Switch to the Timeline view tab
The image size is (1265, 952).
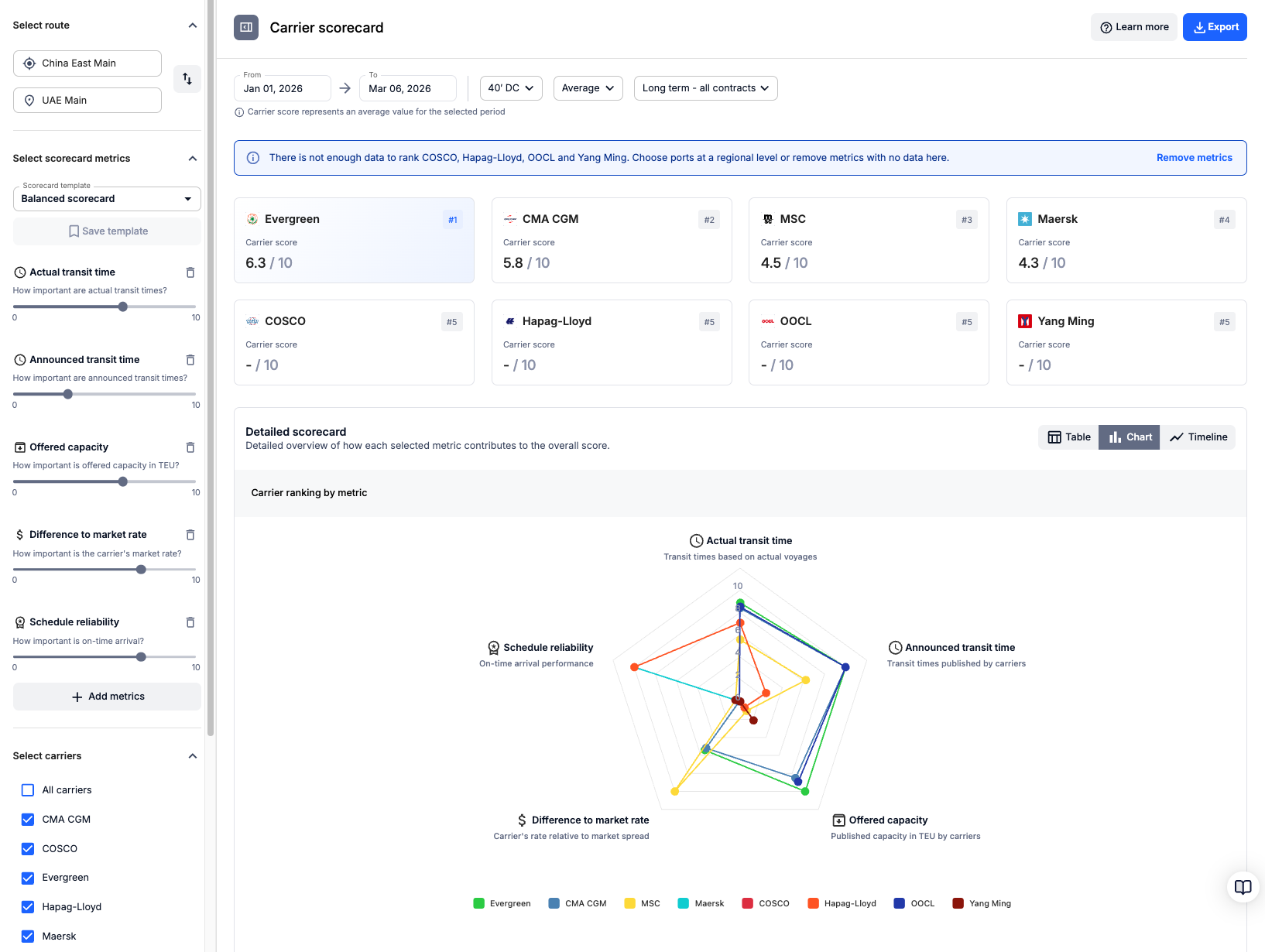pyautogui.click(x=1198, y=437)
